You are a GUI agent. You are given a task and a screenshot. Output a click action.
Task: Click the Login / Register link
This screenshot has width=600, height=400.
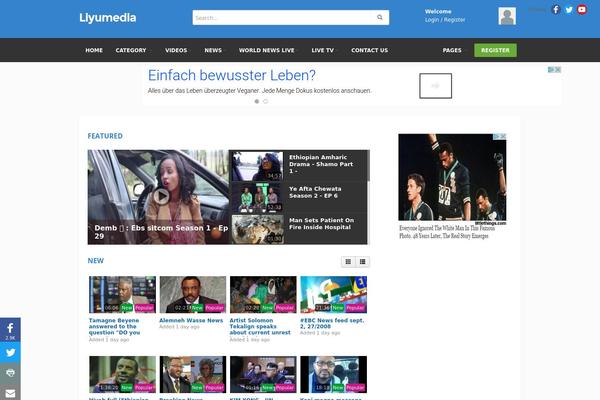(x=445, y=20)
